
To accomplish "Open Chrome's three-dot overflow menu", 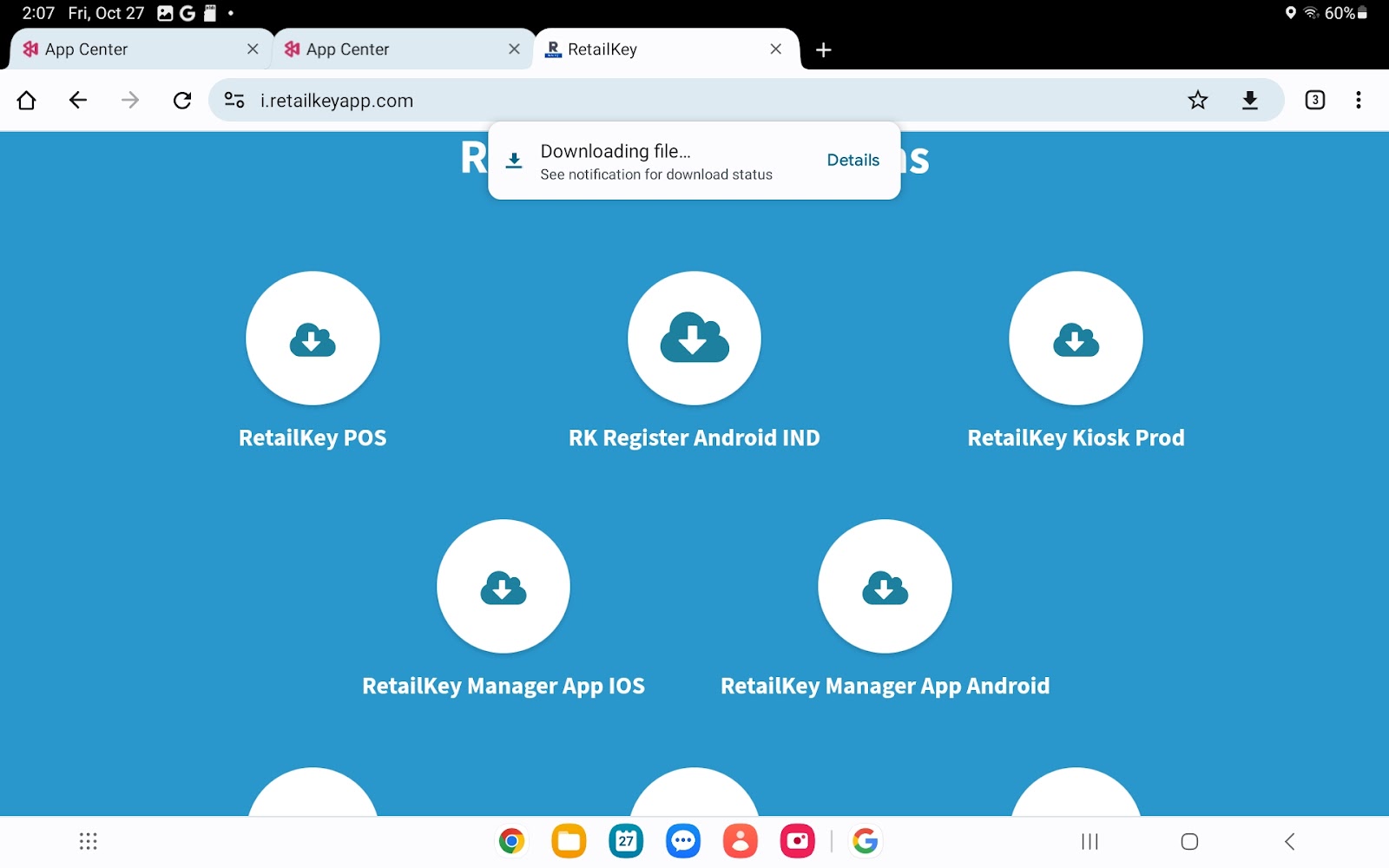I will [x=1359, y=100].
